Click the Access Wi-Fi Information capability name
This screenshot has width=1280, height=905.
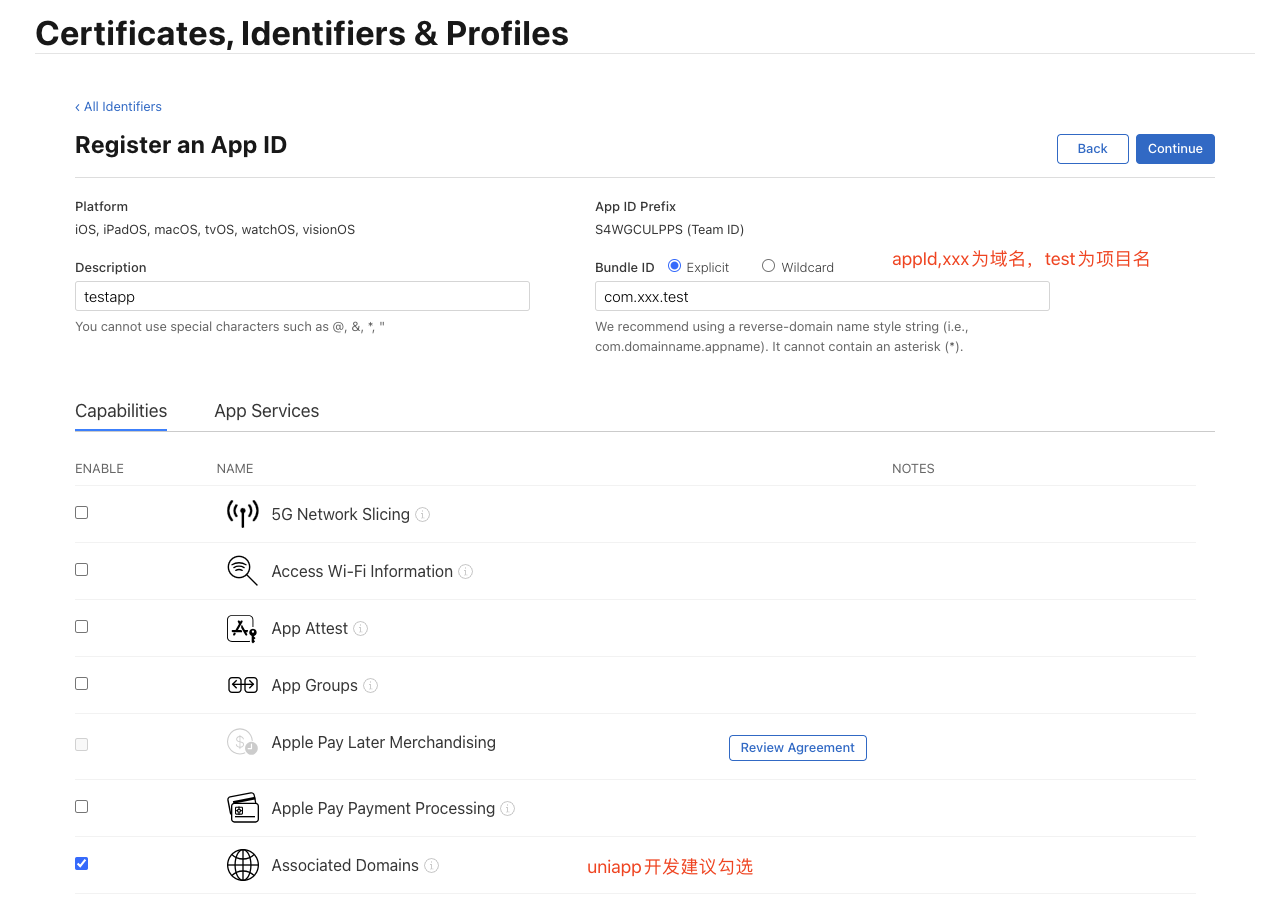[x=362, y=571]
